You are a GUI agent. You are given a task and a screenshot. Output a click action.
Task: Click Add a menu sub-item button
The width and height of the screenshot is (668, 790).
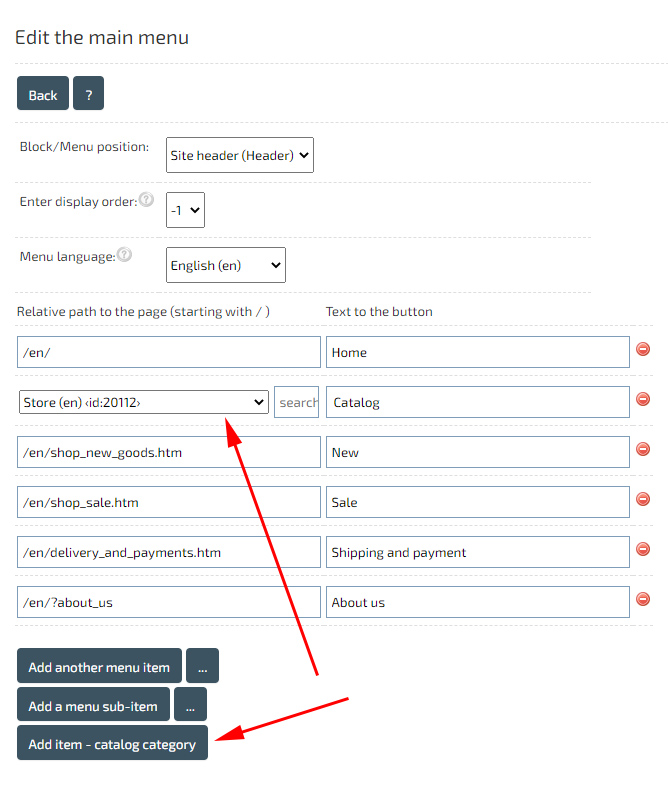coord(93,705)
